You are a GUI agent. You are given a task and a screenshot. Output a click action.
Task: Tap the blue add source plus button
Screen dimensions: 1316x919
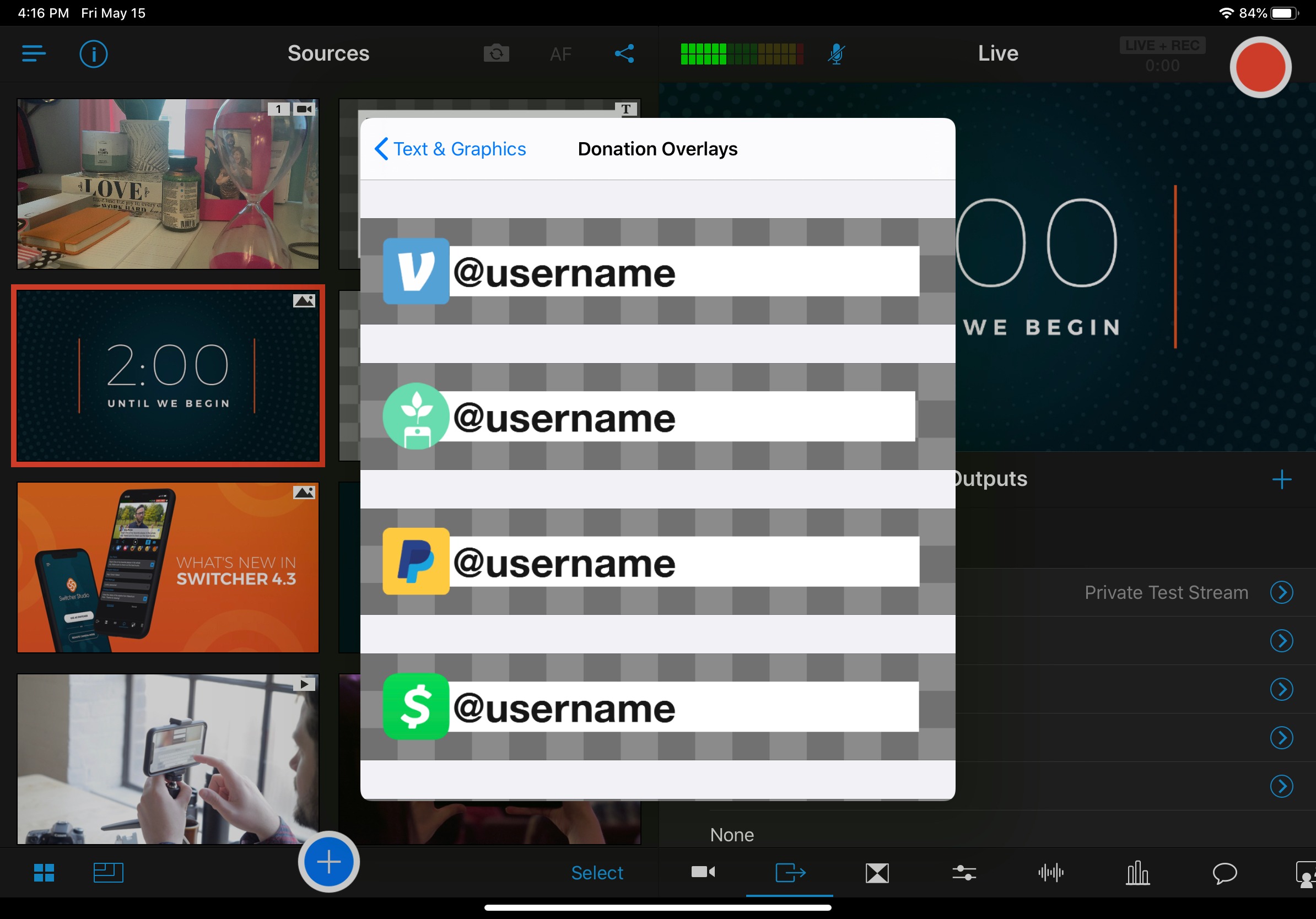[328, 861]
